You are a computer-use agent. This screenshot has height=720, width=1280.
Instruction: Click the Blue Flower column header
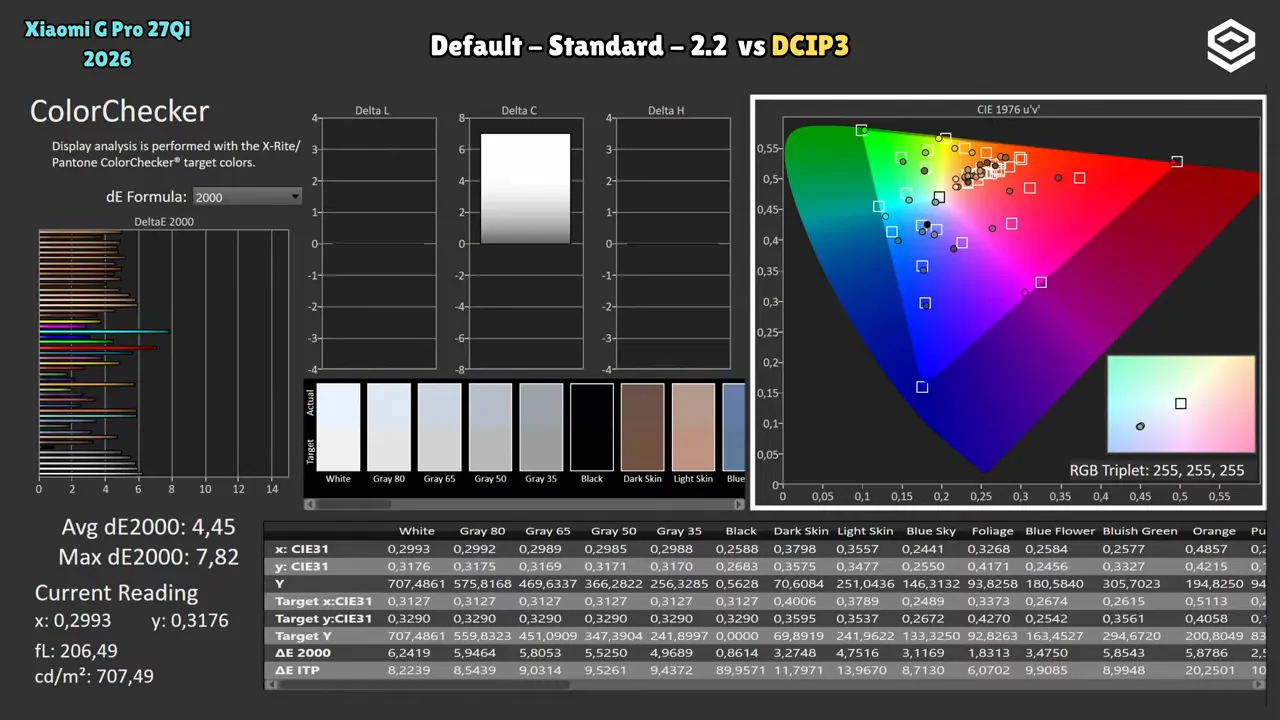pos(1059,531)
